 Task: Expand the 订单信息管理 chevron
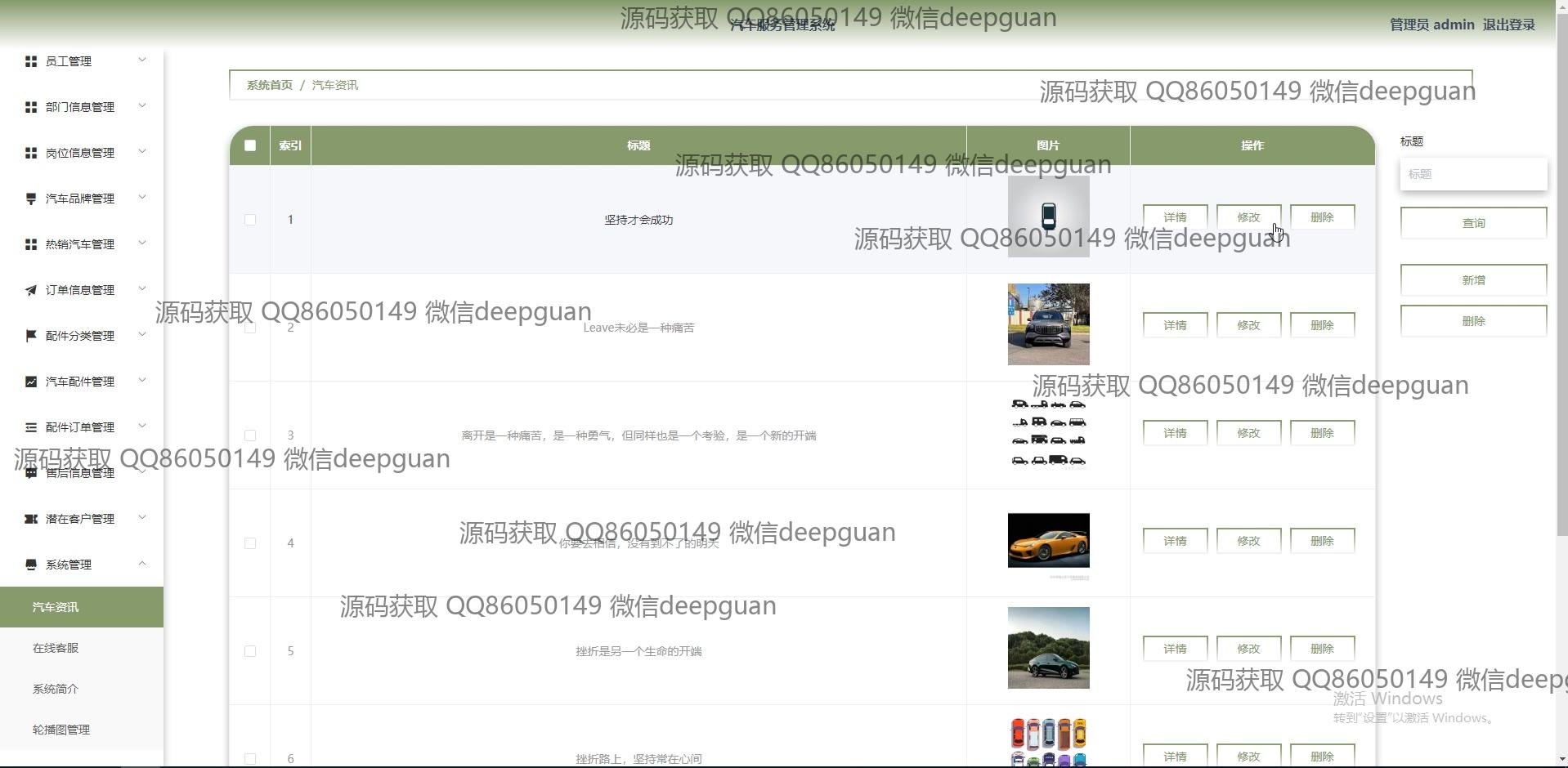[142, 288]
